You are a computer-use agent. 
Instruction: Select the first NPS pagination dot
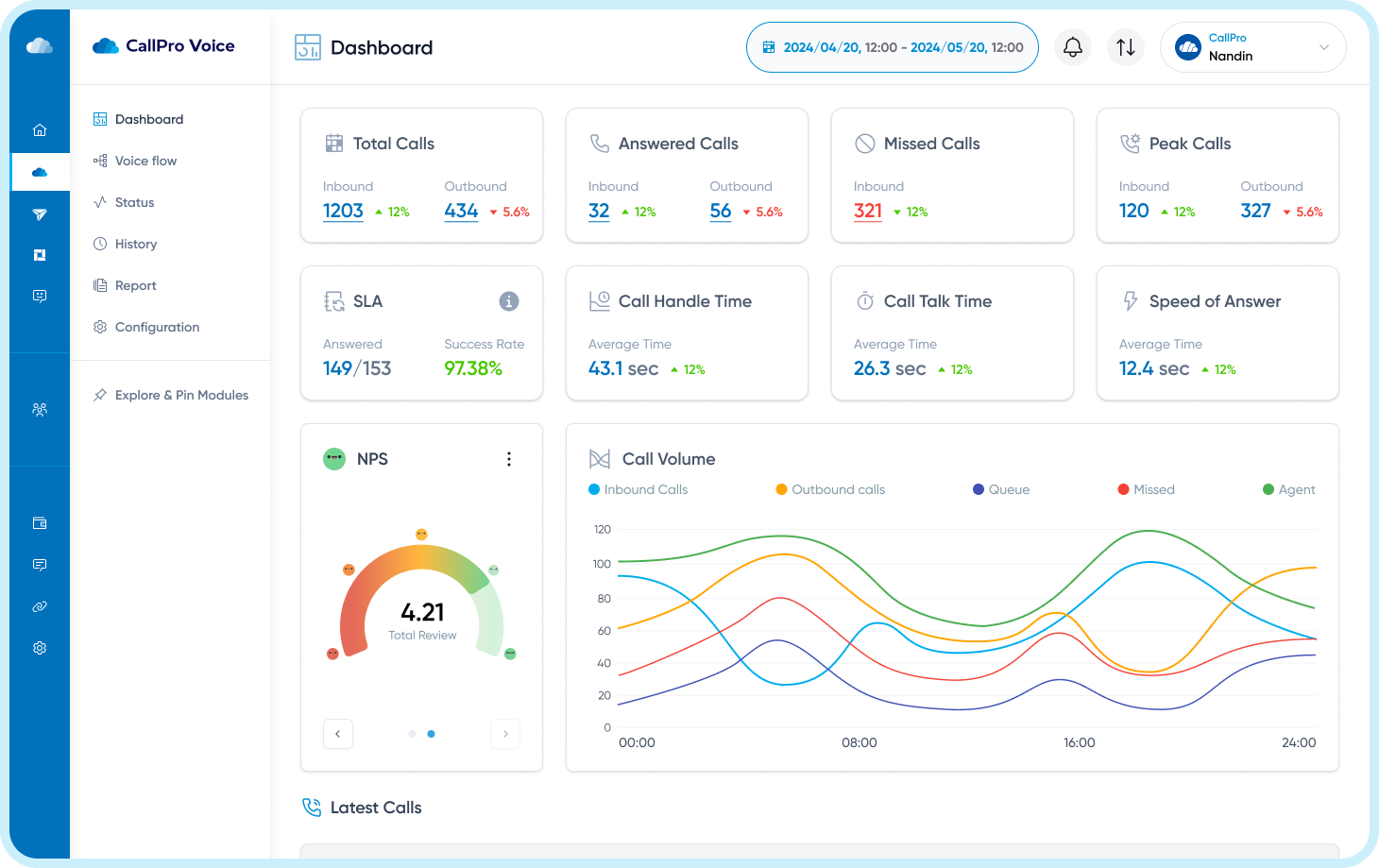point(413,734)
